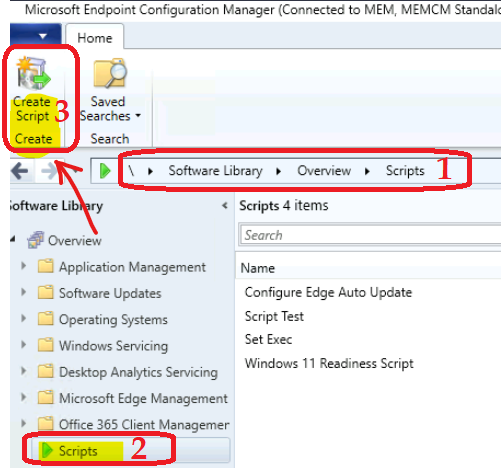501x468 pixels.
Task: Select the Application Management tree item
Action: [x=132, y=267]
